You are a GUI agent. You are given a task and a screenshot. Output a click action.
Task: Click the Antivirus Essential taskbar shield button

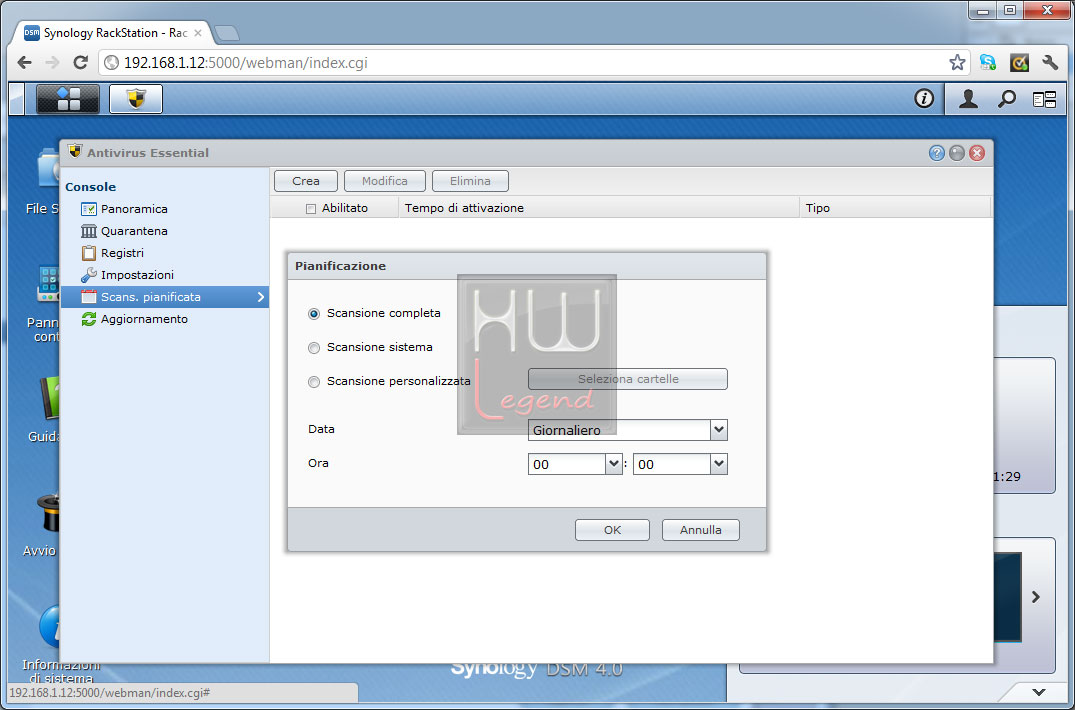coord(136,99)
